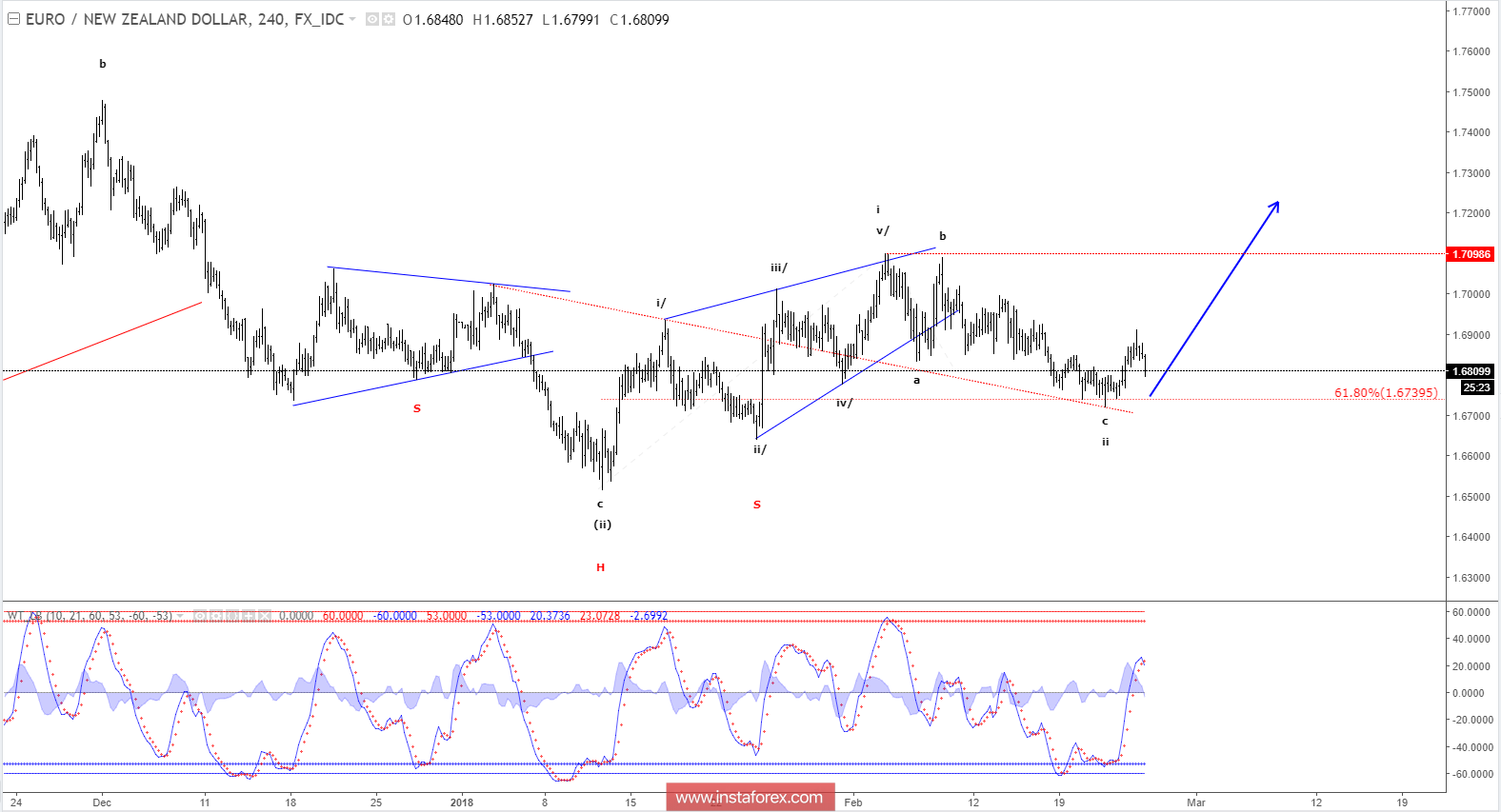
Task: Open WT_LB indicator settings icon
Action: tap(216, 616)
